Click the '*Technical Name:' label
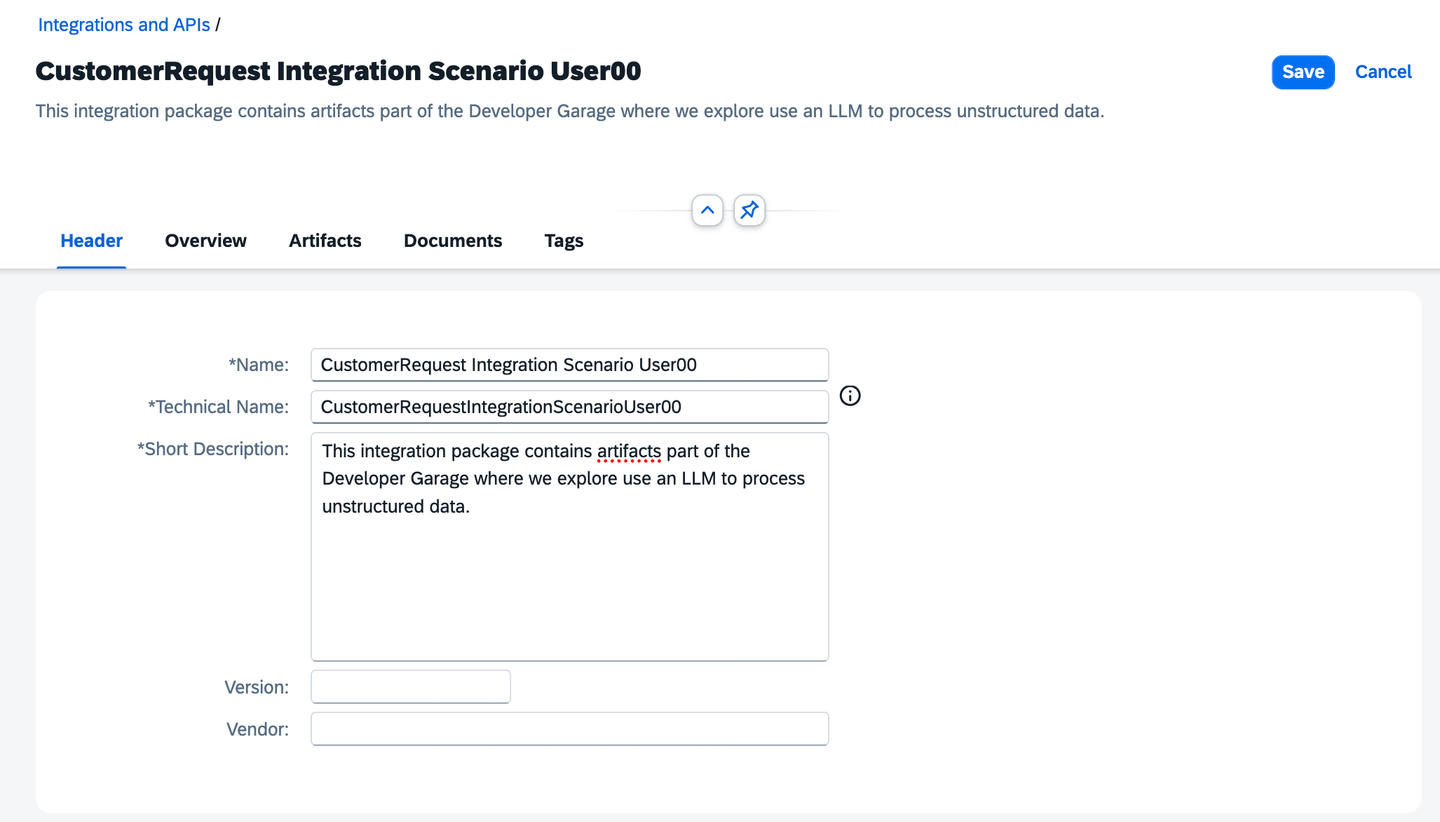 pos(218,407)
